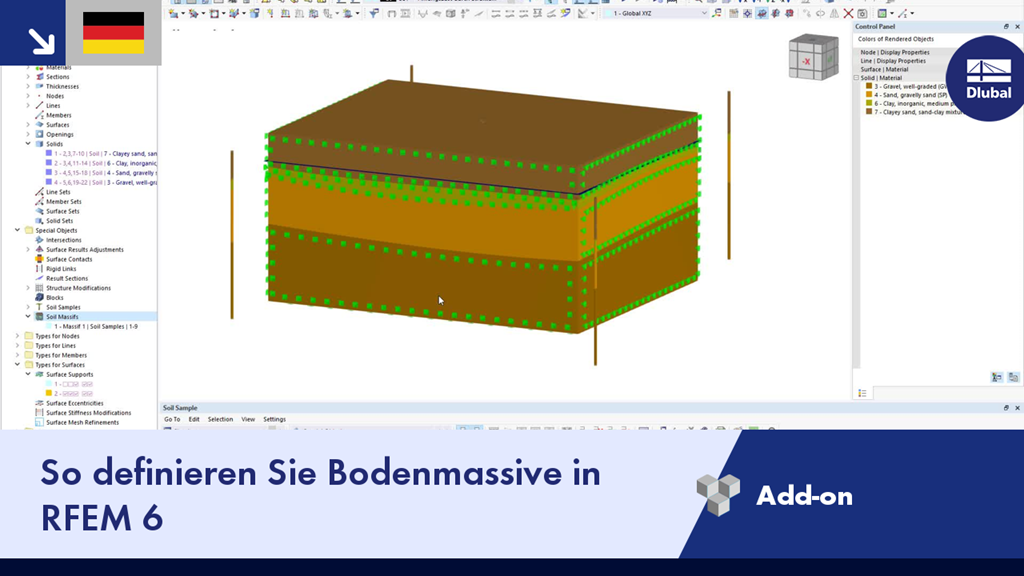This screenshot has height=576, width=1024.
Task: Click the Control Panel list icon at bottom
Action: coord(862,393)
